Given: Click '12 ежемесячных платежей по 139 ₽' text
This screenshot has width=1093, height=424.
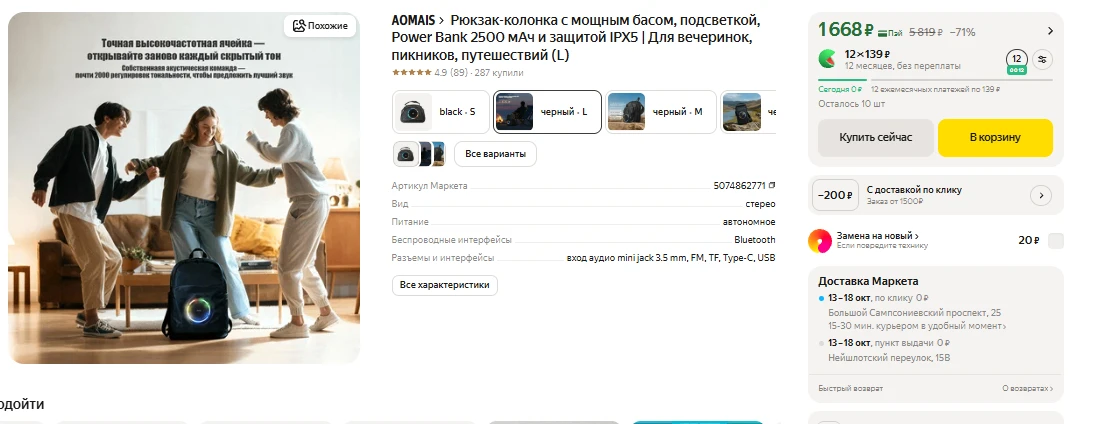Looking at the screenshot, I should pos(935,89).
